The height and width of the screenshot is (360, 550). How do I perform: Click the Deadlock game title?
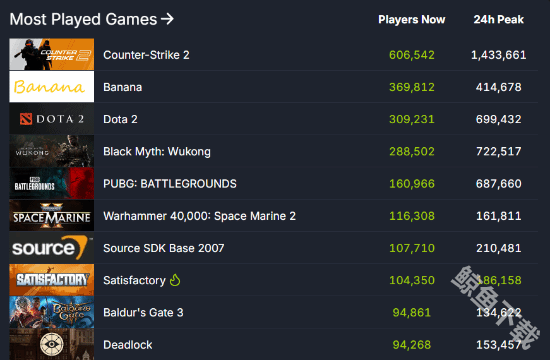tap(128, 345)
